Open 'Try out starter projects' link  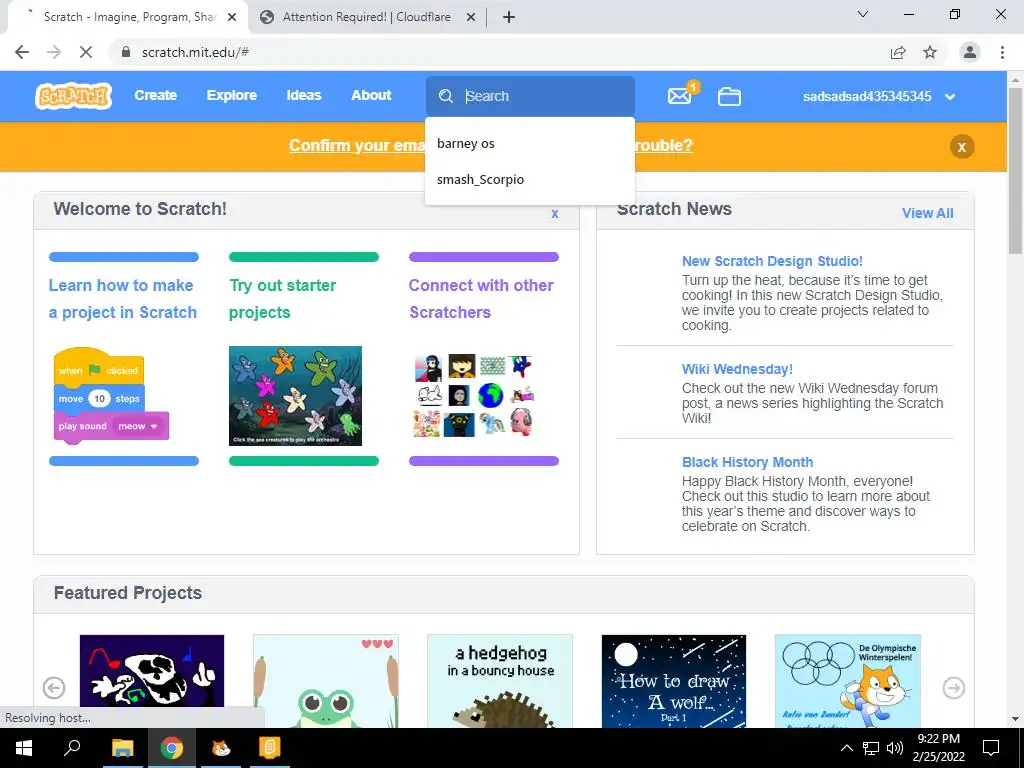click(x=282, y=298)
